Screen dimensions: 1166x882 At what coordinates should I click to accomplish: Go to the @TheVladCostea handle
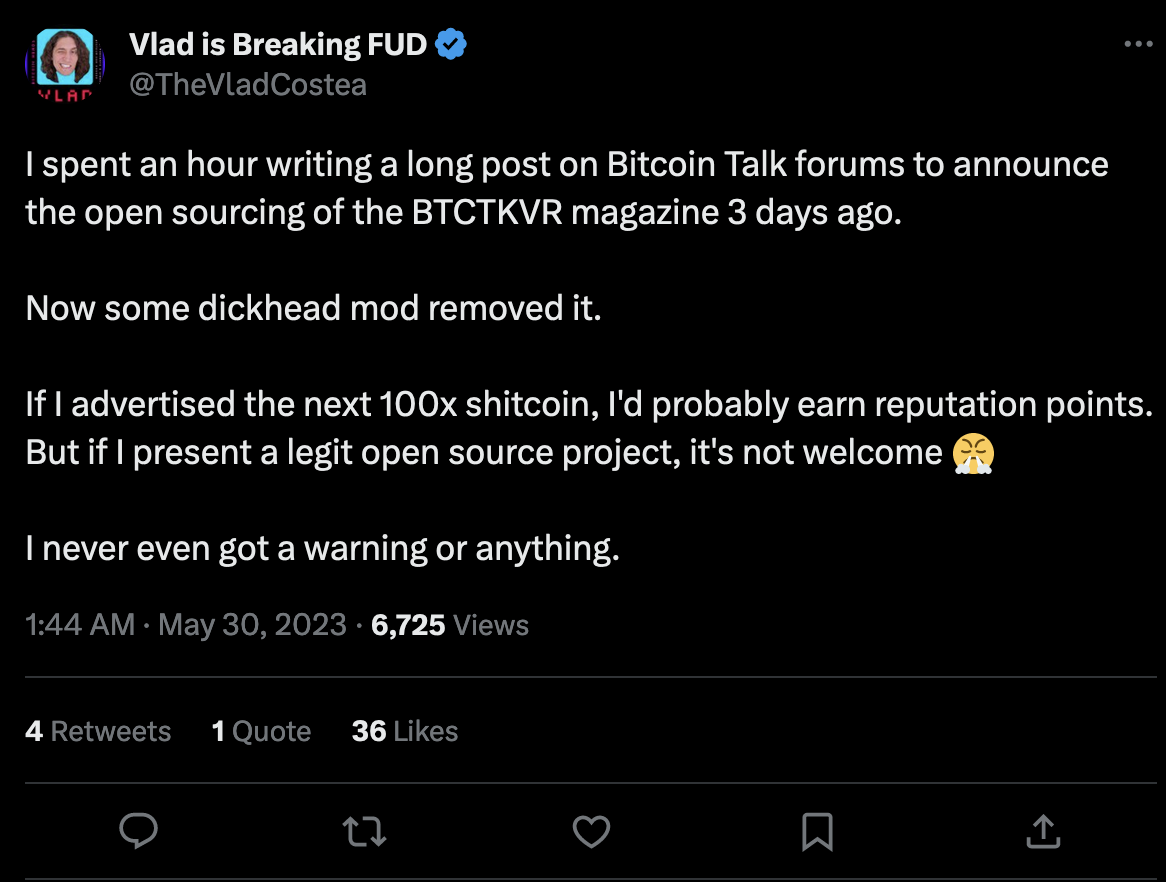[x=247, y=85]
